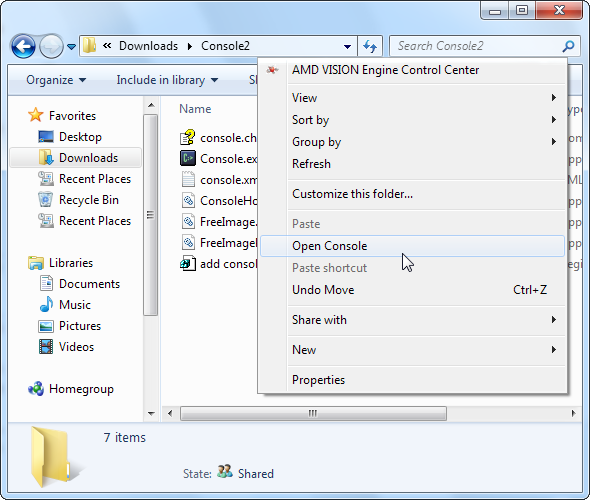This screenshot has width=590, height=500.
Task: Click the horizontal scrollbar thumb
Action: (x=313, y=413)
